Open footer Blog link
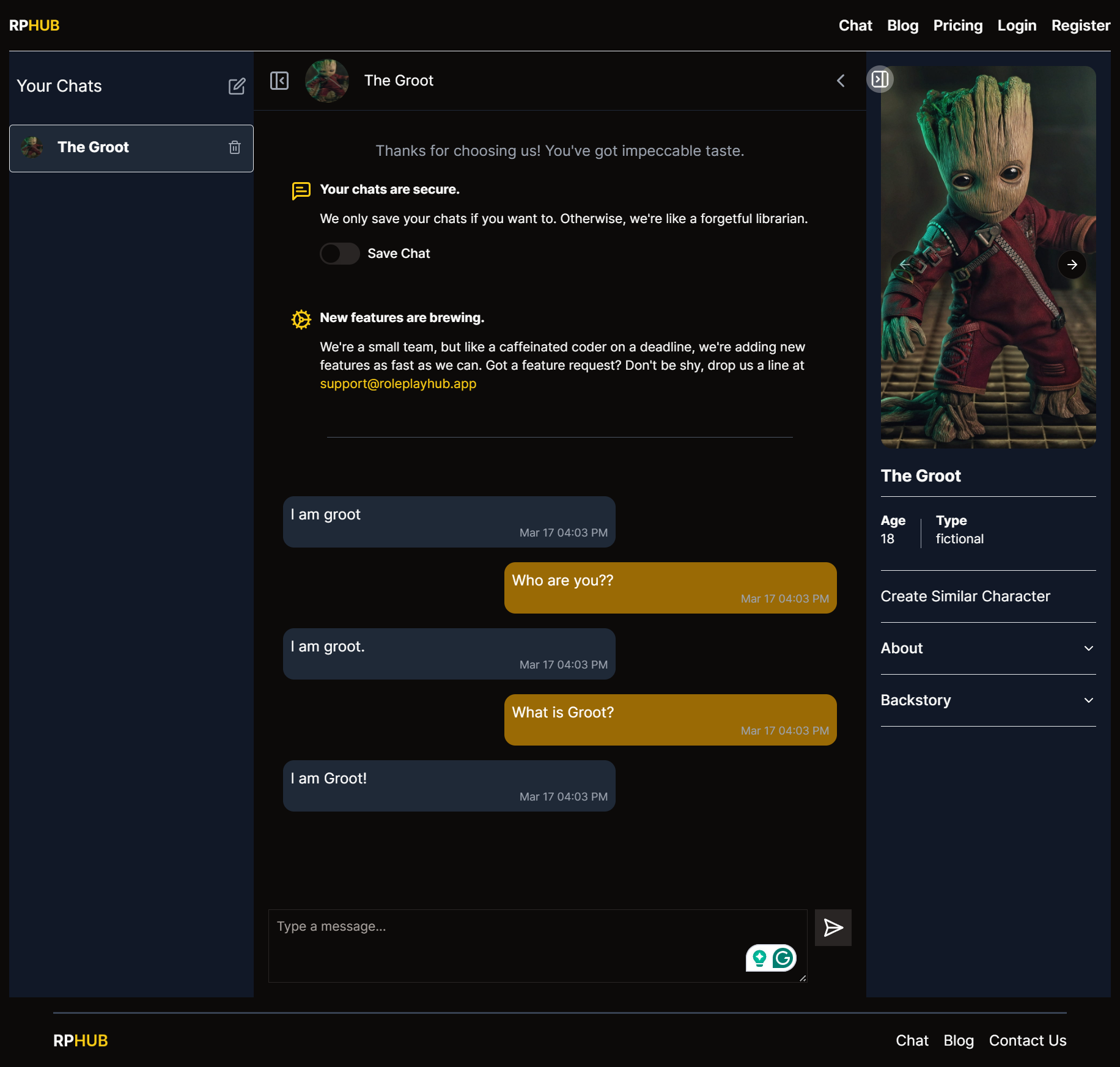The width and height of the screenshot is (1120, 1067). 959,1041
